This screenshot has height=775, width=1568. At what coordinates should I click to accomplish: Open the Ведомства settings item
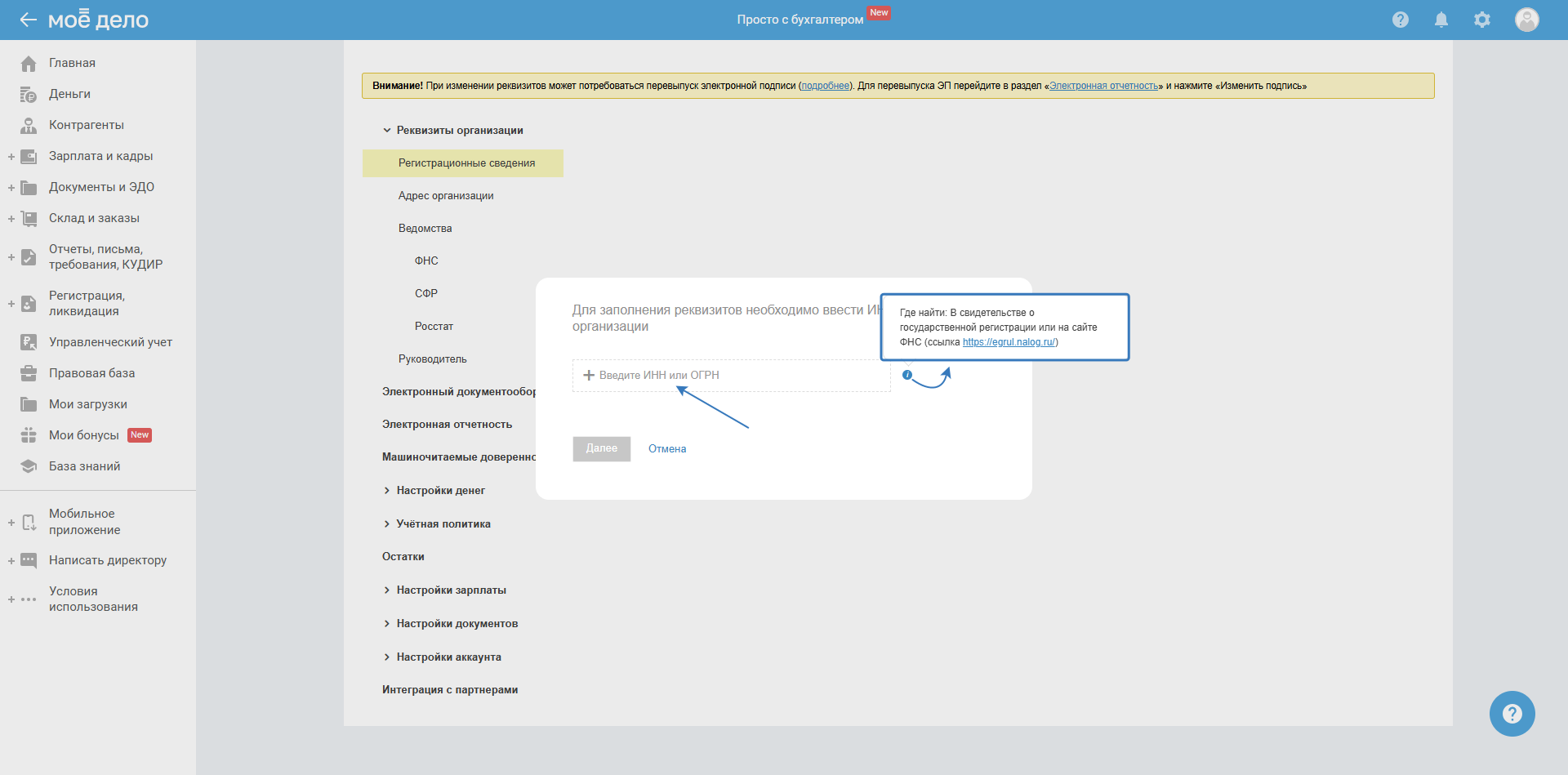tap(425, 229)
